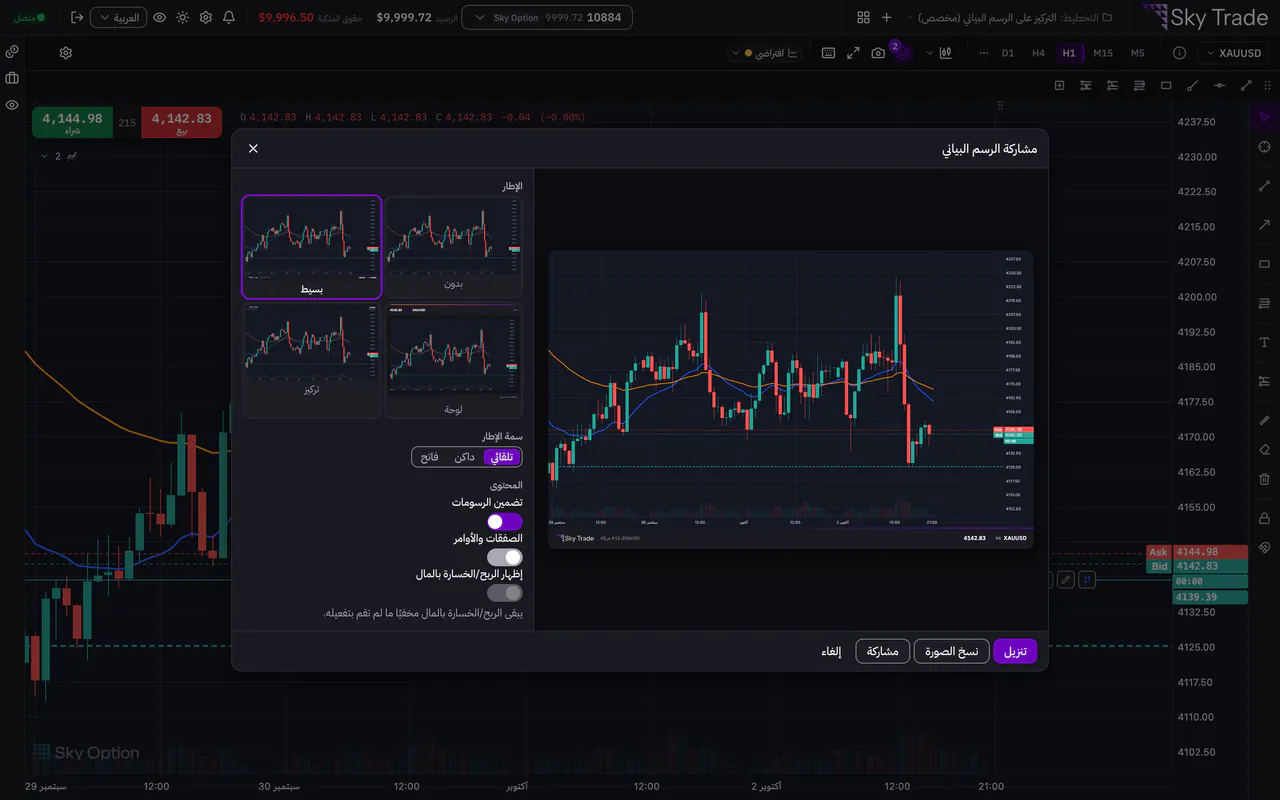Open settings gear in top header
Image resolution: width=1280 pixels, height=800 pixels.
pos(206,17)
